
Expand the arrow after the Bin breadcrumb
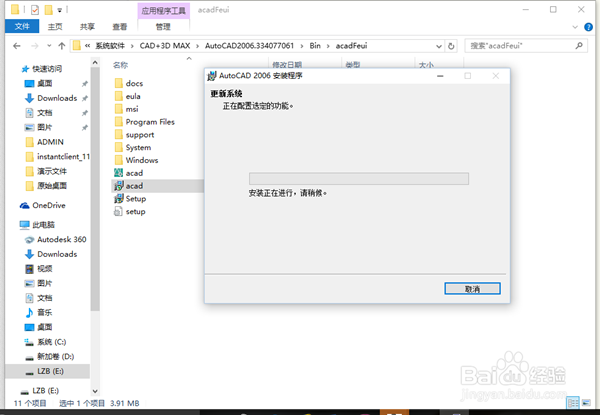(328, 46)
